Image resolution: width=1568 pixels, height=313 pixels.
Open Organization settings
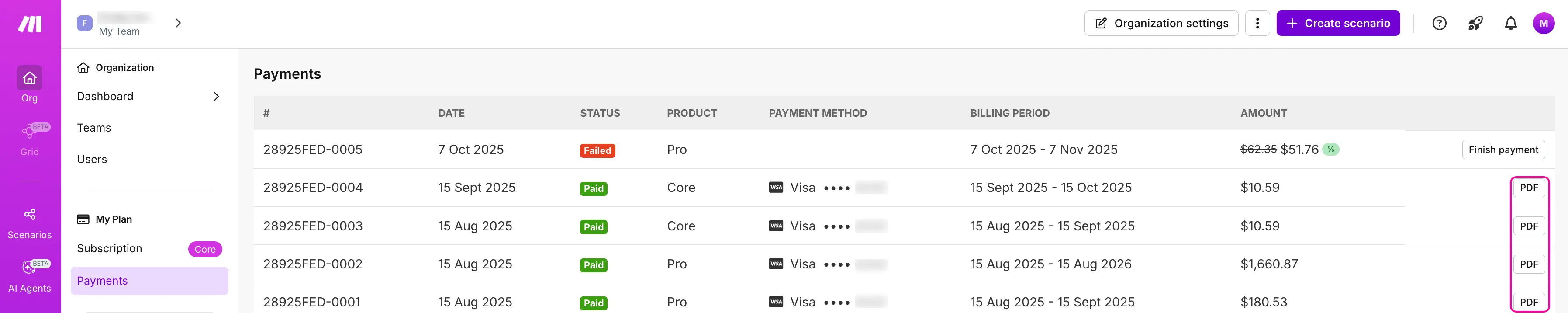coord(1161,23)
